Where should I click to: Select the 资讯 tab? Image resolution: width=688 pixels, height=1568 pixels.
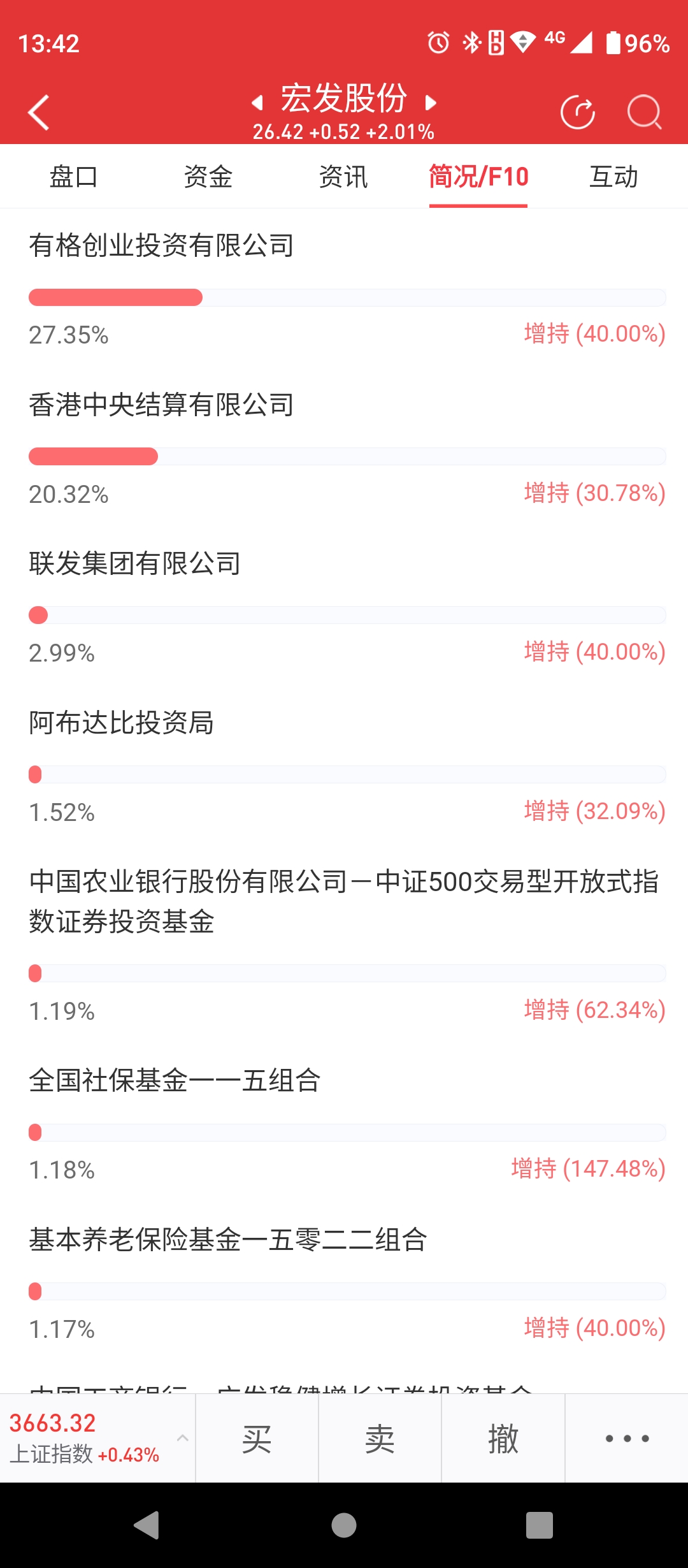[x=343, y=177]
